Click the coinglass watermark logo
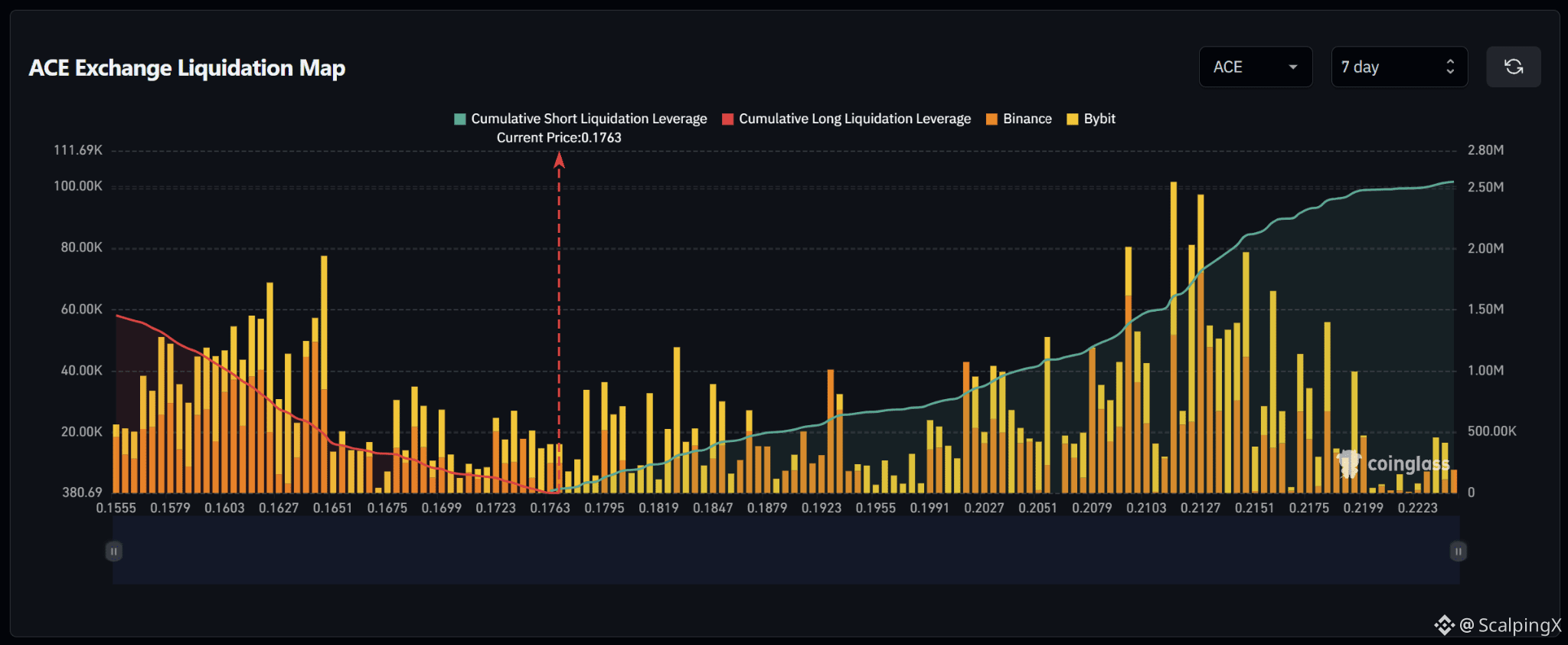The width and height of the screenshot is (1568, 645). point(1393,463)
